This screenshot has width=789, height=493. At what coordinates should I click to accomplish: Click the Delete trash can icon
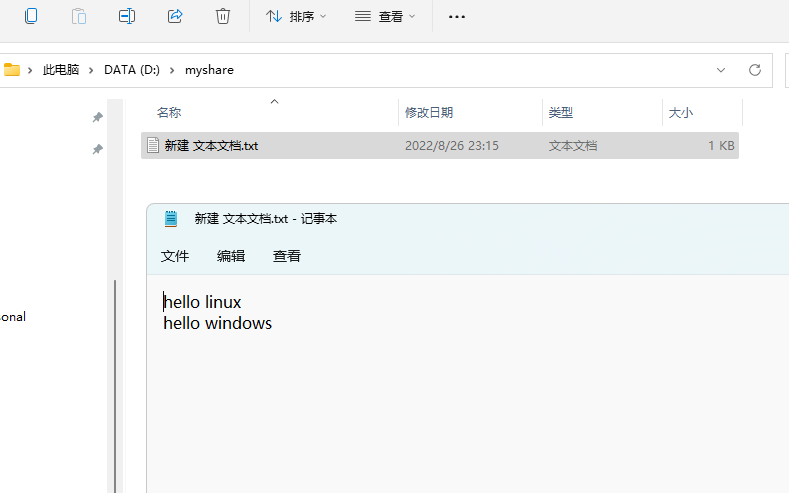coord(223,16)
